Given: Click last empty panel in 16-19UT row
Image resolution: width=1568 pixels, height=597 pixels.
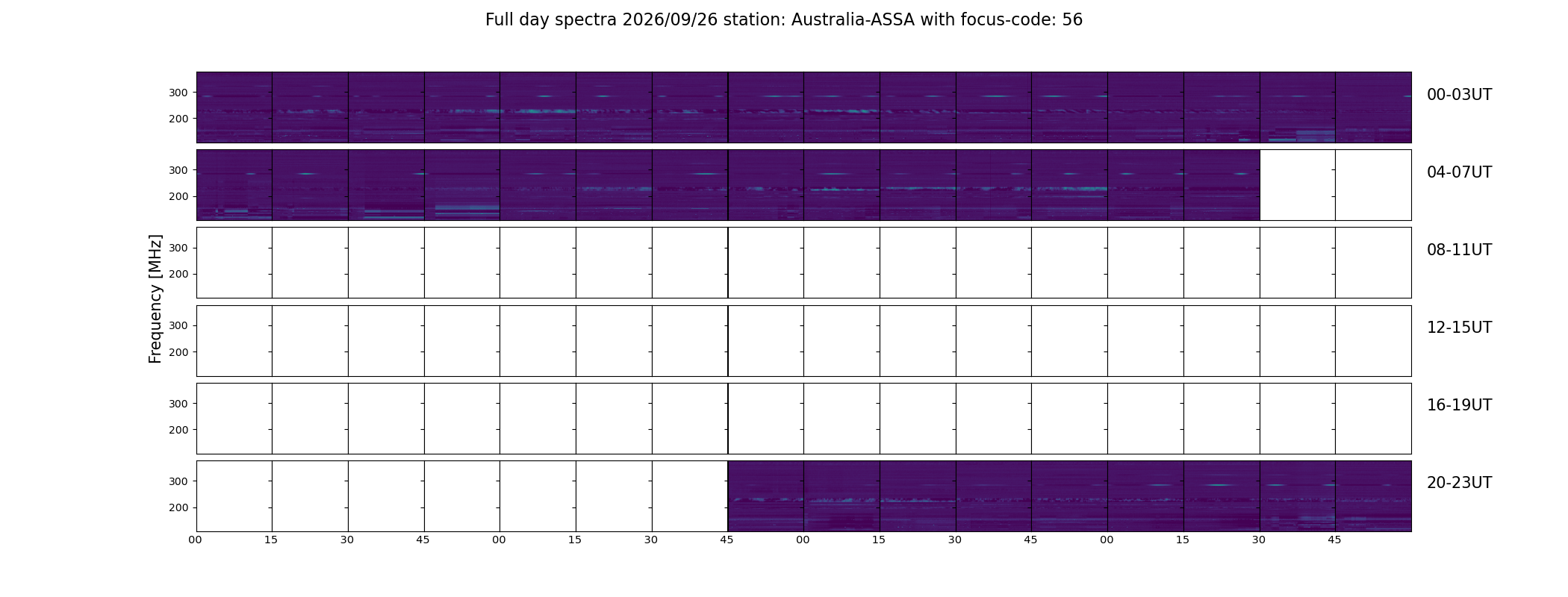Looking at the screenshot, I should tap(1373, 419).
